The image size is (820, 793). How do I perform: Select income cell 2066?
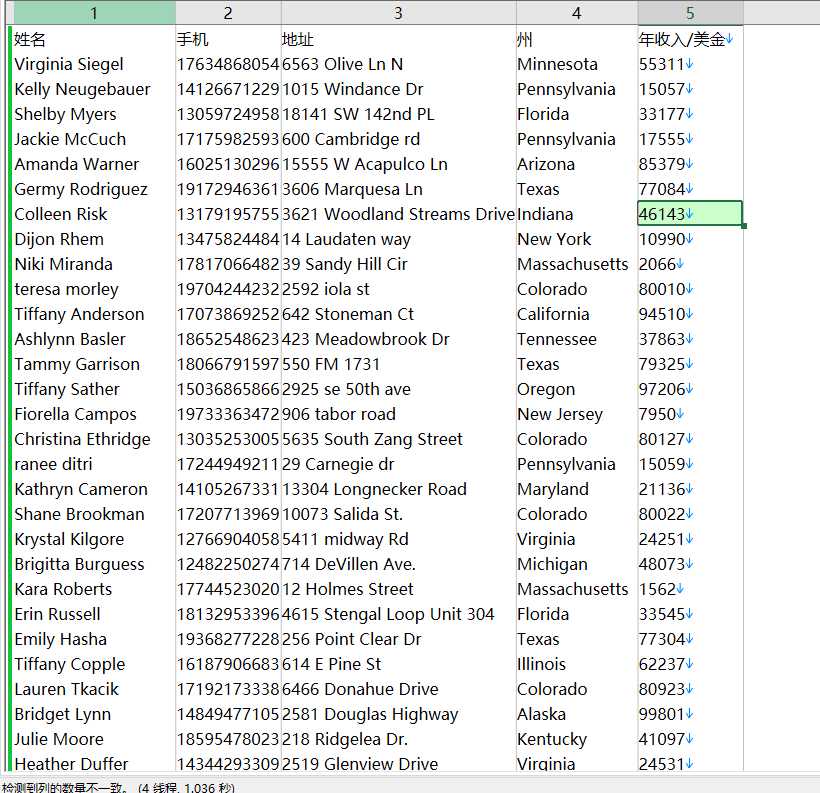pyautogui.click(x=690, y=264)
